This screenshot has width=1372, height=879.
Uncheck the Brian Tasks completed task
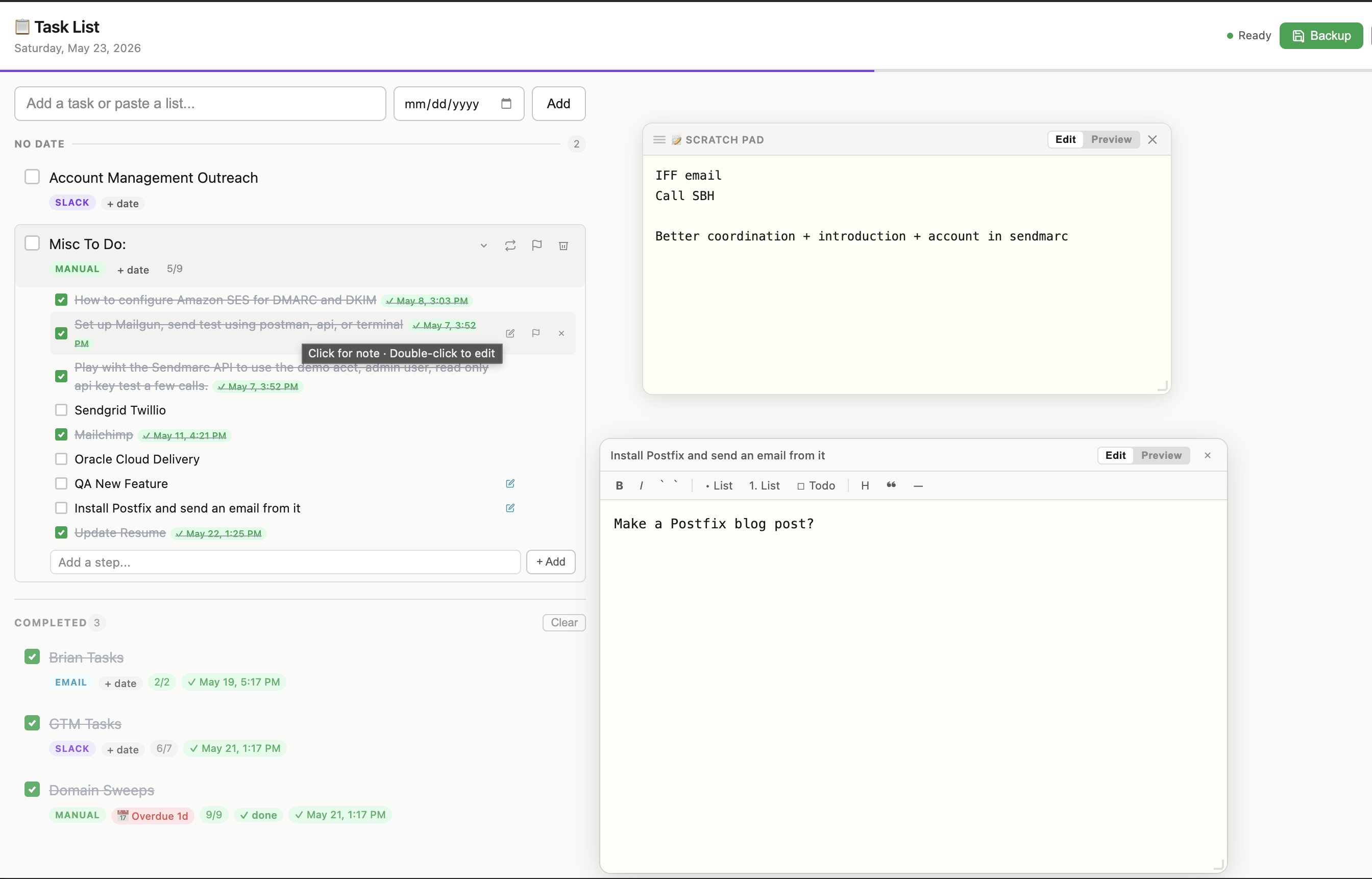point(32,657)
